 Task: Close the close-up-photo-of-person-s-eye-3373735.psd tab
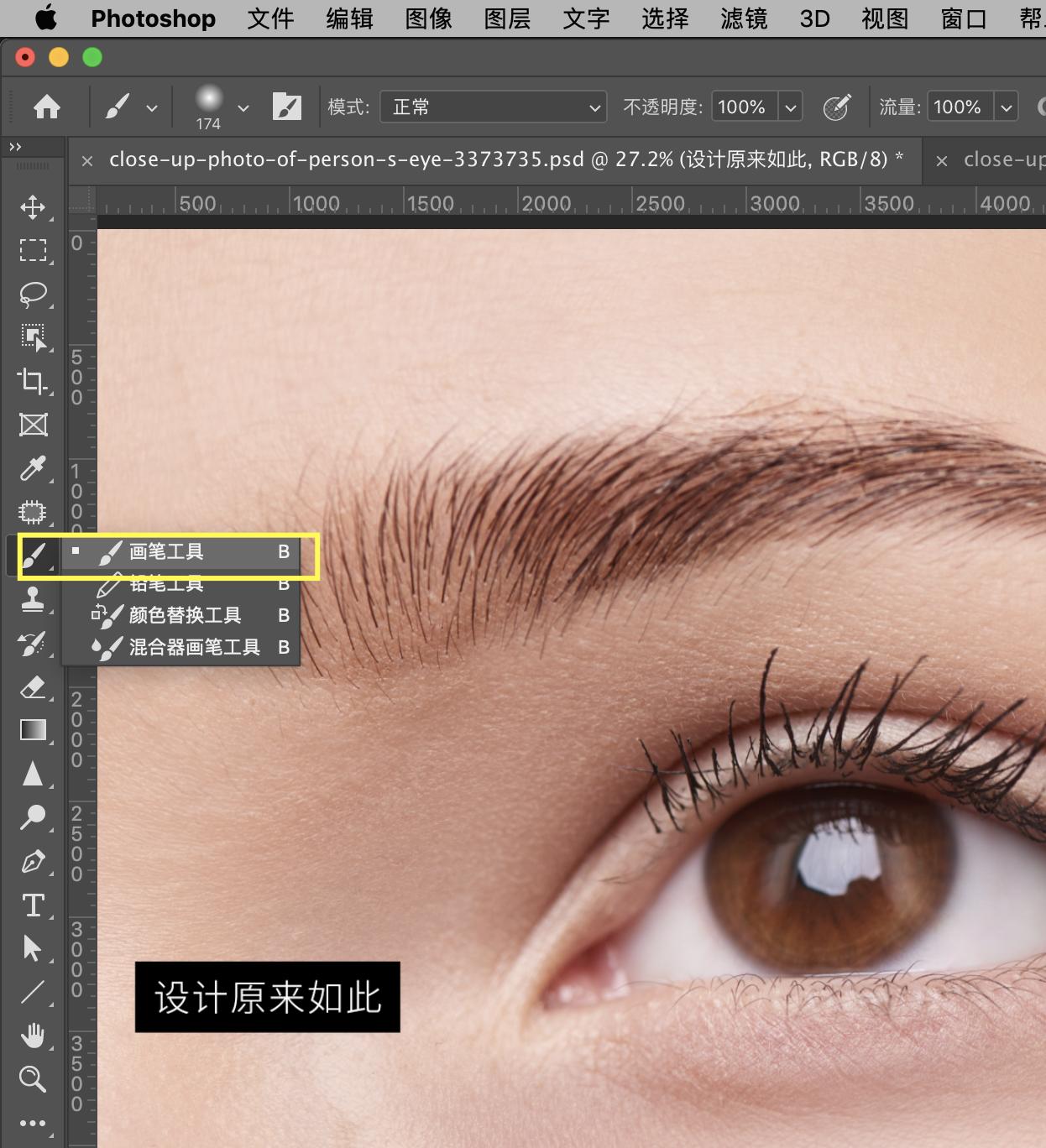click(87, 160)
